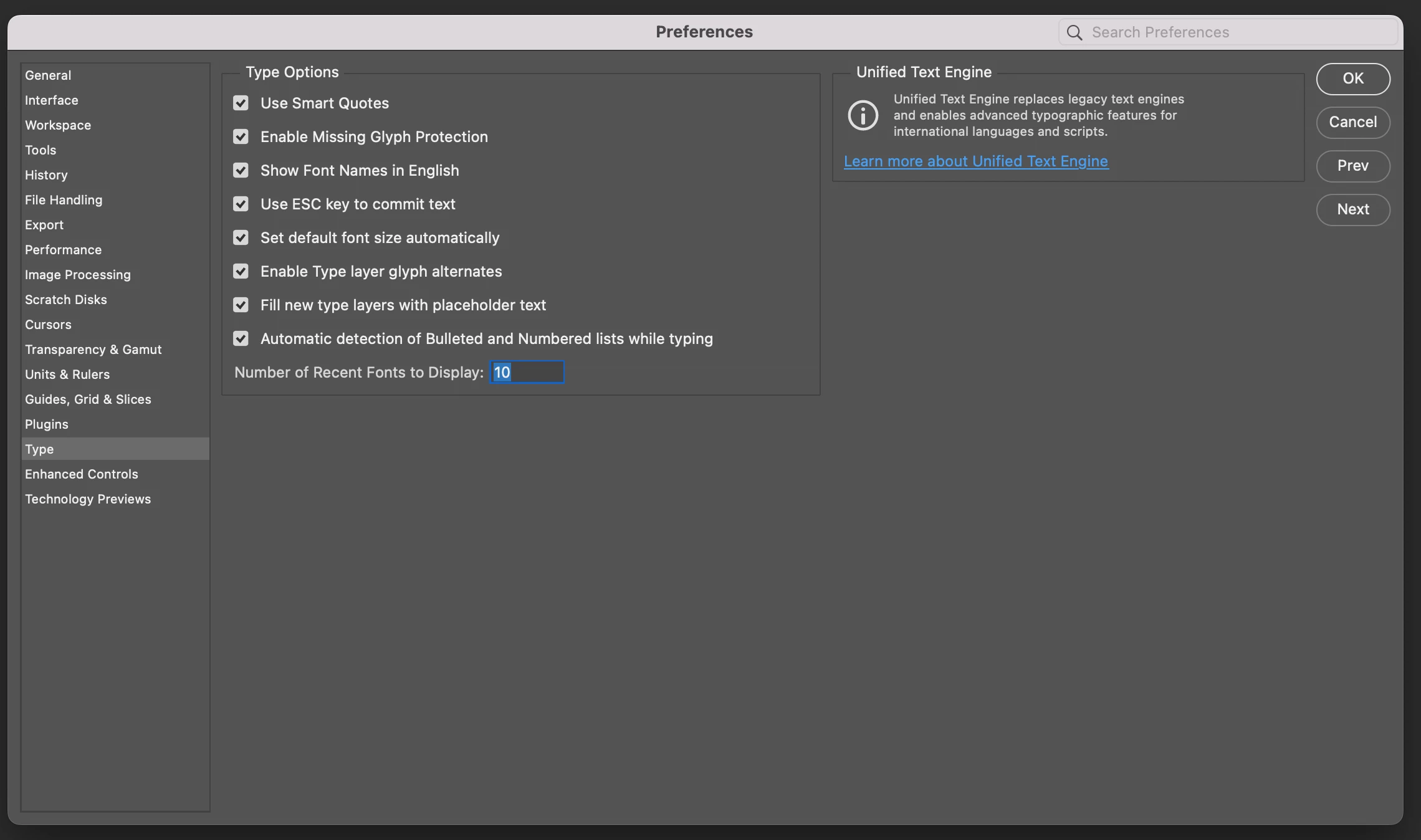Open Learn more about Unified Text Engine link
The image size is (1421, 840).
pyautogui.click(x=975, y=161)
